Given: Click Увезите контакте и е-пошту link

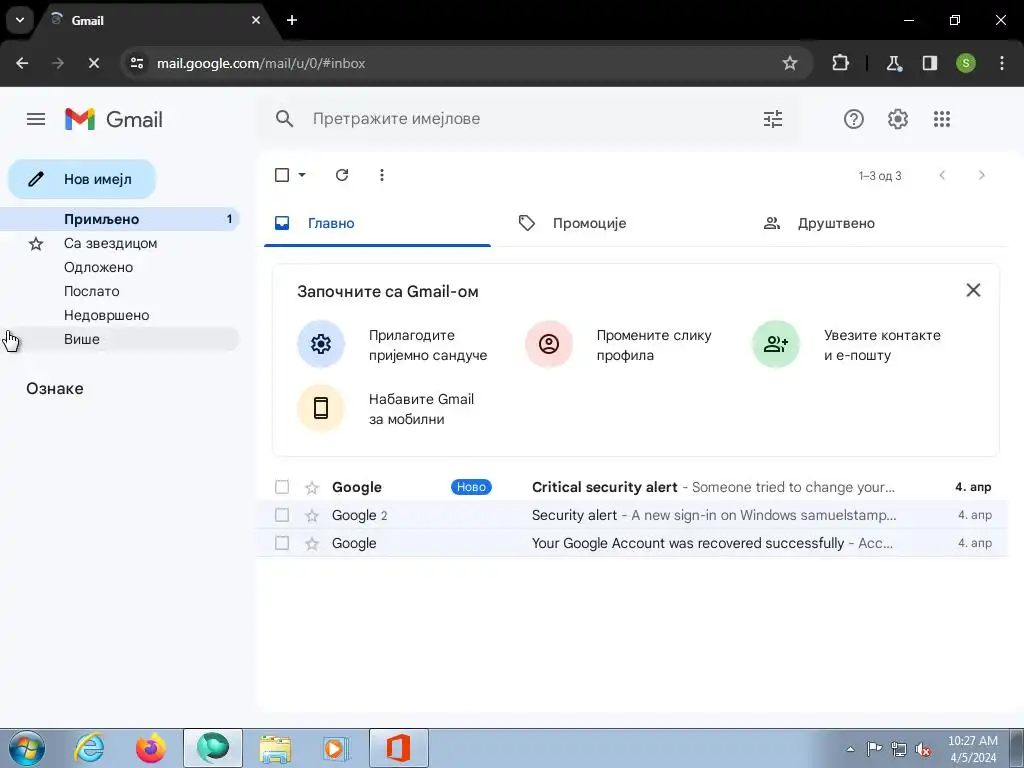Looking at the screenshot, I should (882, 345).
